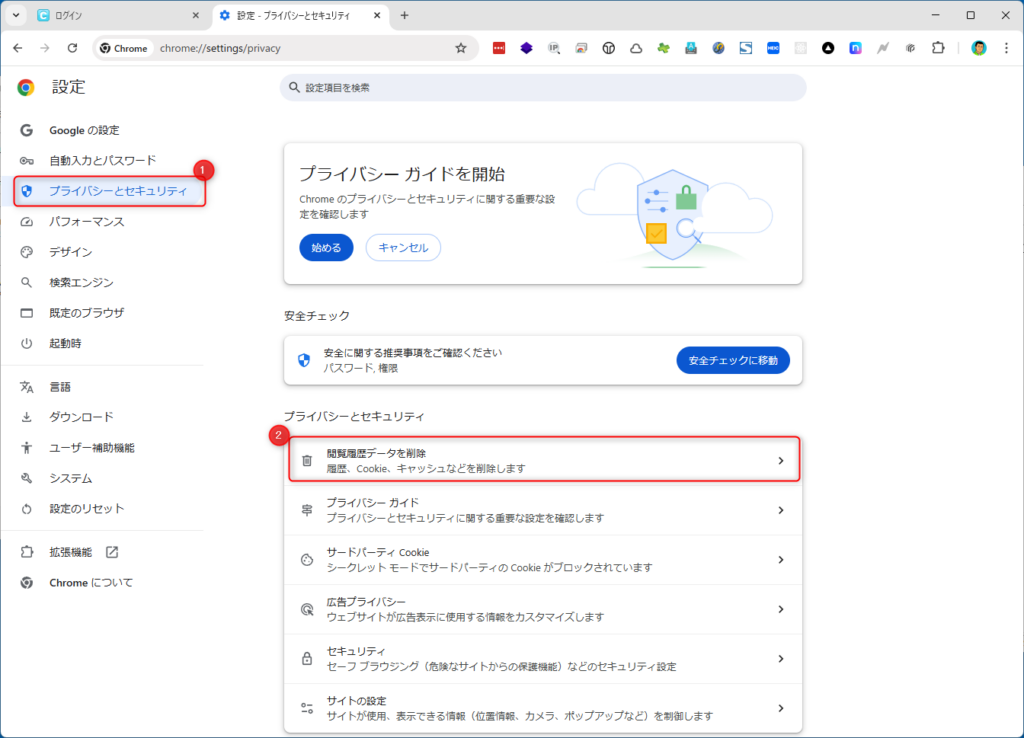The image size is (1024, 738).
Task: Click the profile avatar icon
Action: [978, 48]
